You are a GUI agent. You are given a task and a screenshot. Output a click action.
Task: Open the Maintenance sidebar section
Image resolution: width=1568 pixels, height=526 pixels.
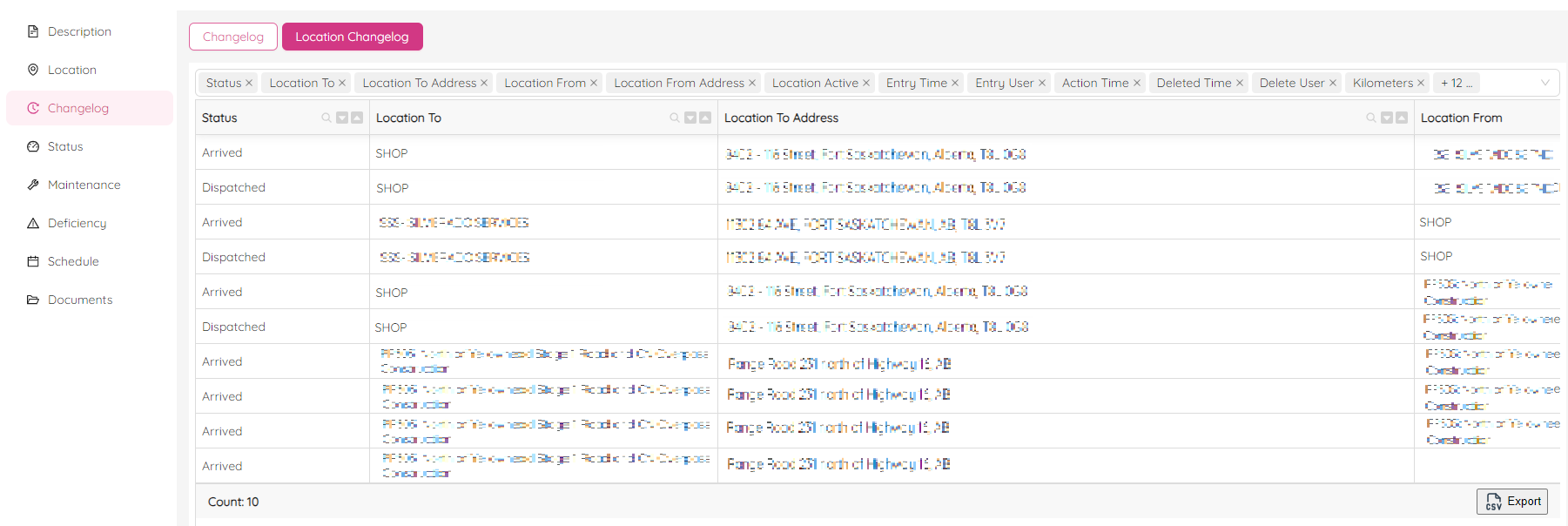89,185
